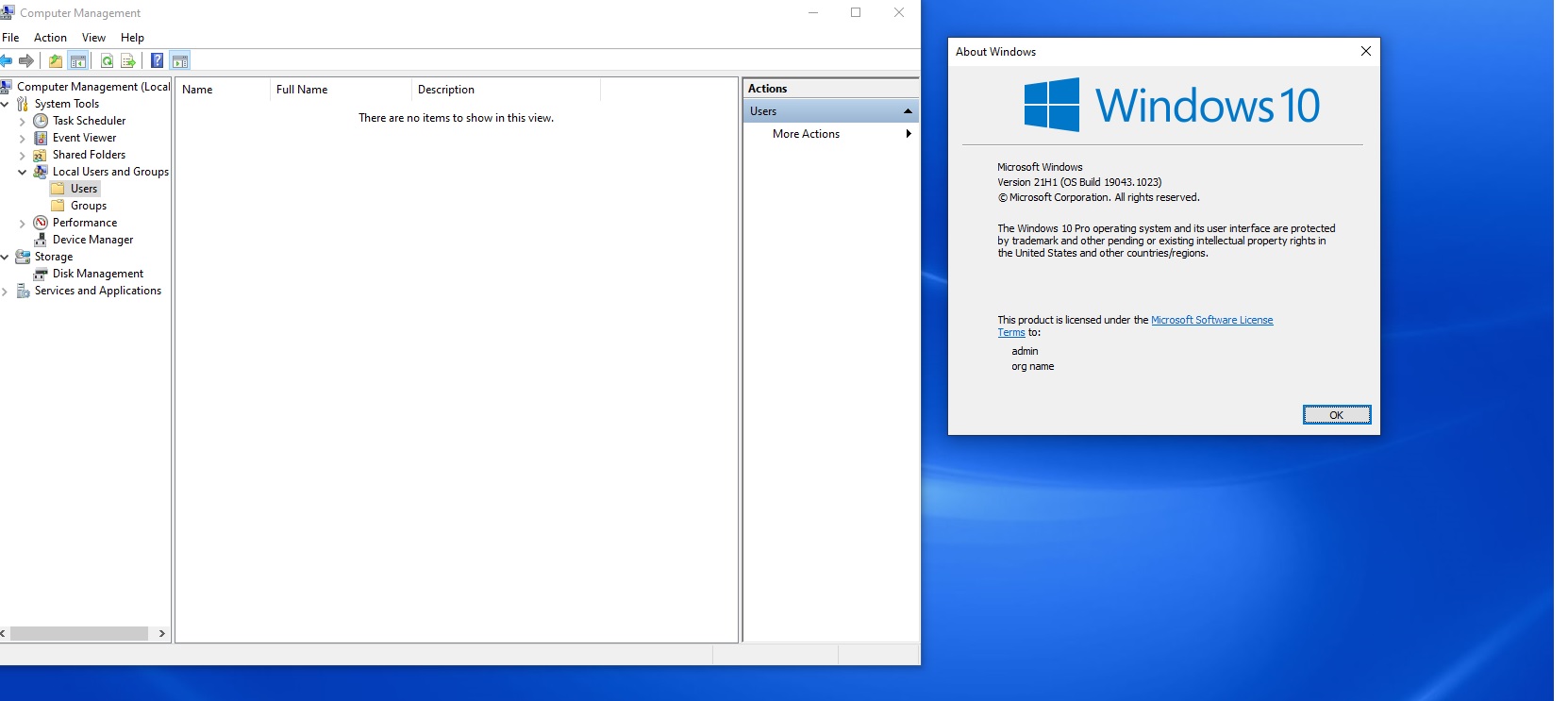Click the Computer Management title bar icon
The width and height of the screenshot is (1568, 701).
coord(8,12)
